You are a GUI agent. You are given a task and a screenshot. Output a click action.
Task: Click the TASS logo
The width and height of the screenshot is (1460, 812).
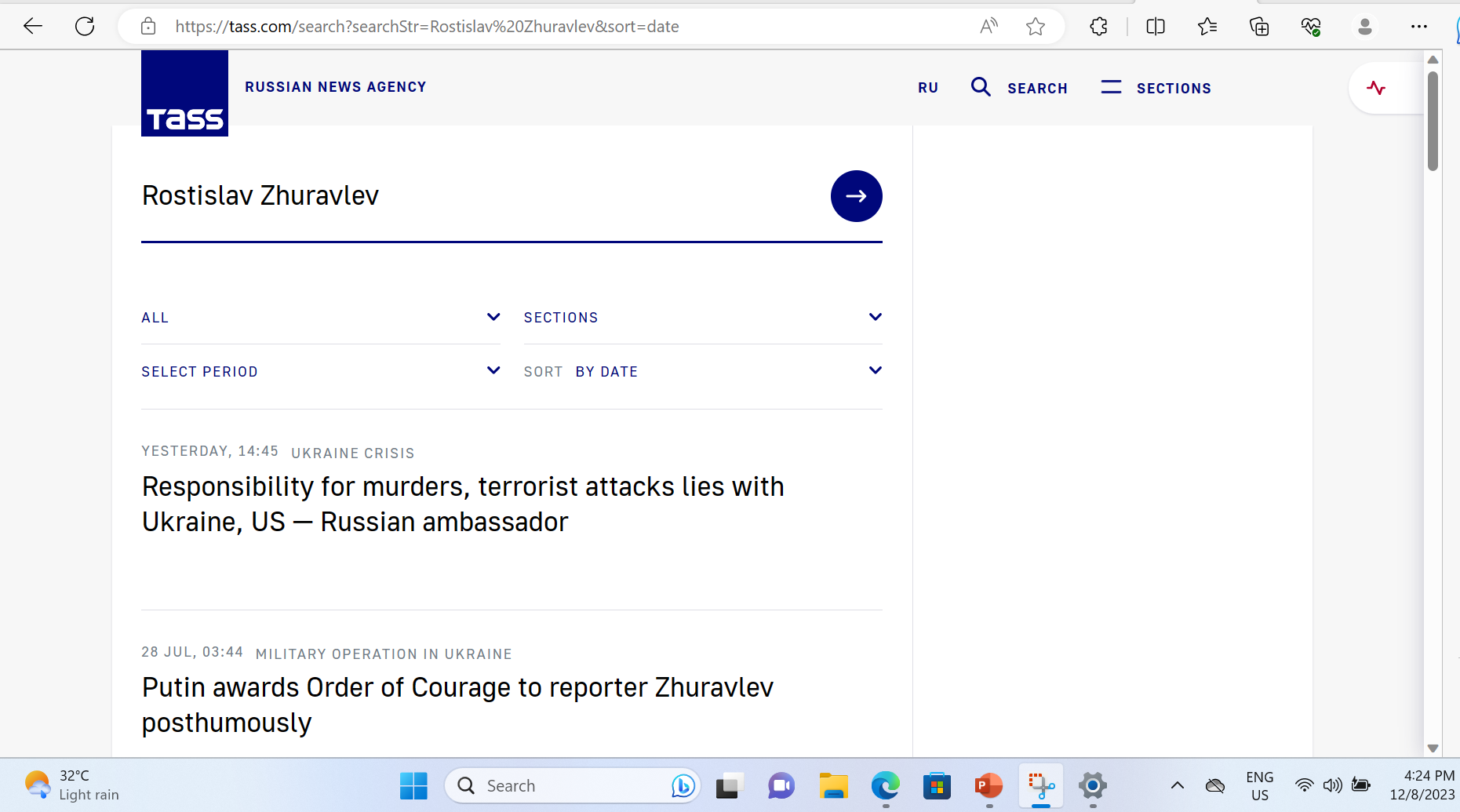184,93
